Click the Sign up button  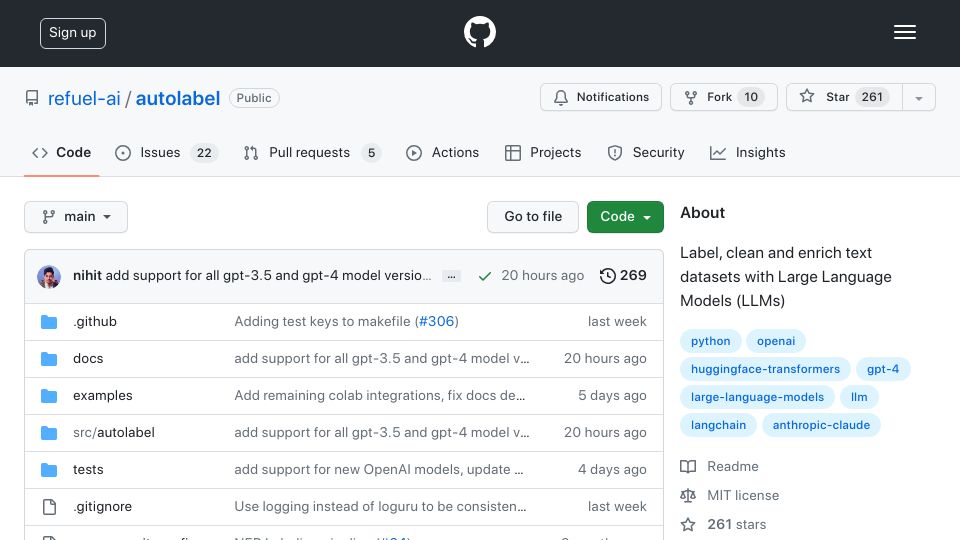click(73, 33)
